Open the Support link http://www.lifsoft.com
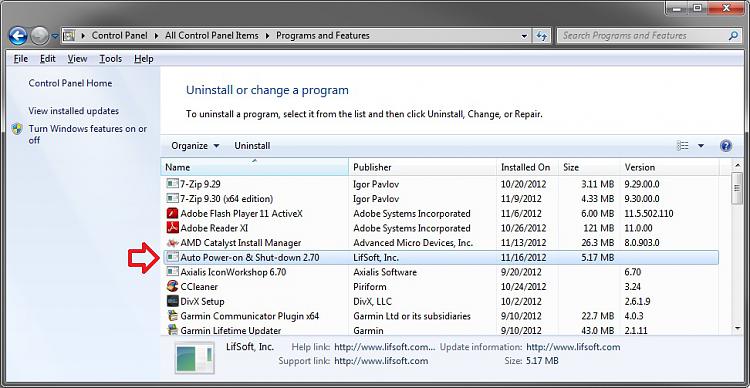This screenshot has height=388, width=750. [x=381, y=361]
